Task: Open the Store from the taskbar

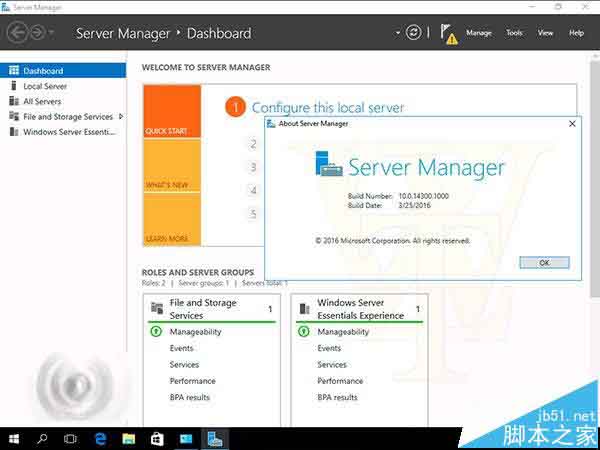Action: pos(157,439)
